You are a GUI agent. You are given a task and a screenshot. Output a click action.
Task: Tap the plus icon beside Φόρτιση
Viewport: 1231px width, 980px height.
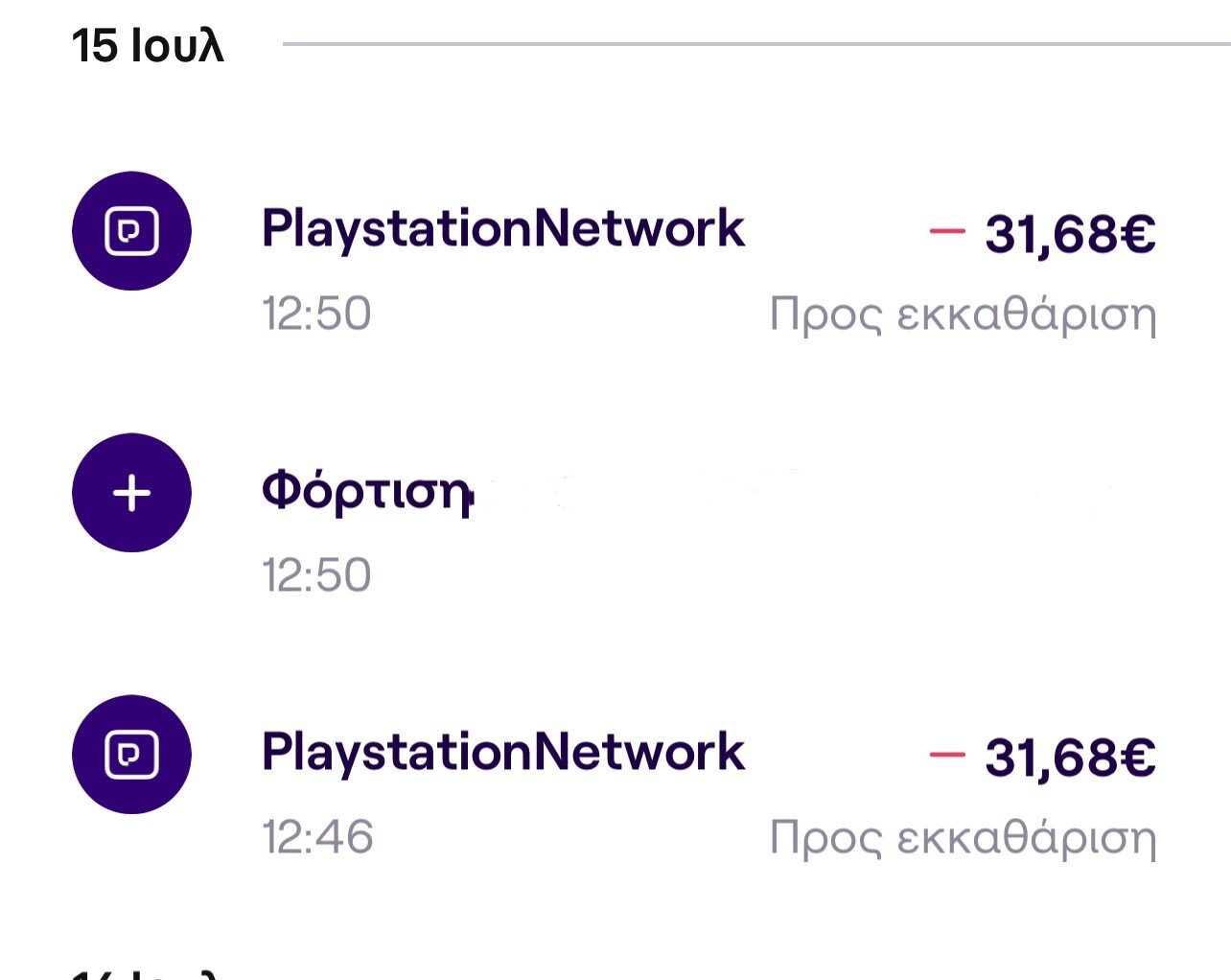[x=131, y=493]
